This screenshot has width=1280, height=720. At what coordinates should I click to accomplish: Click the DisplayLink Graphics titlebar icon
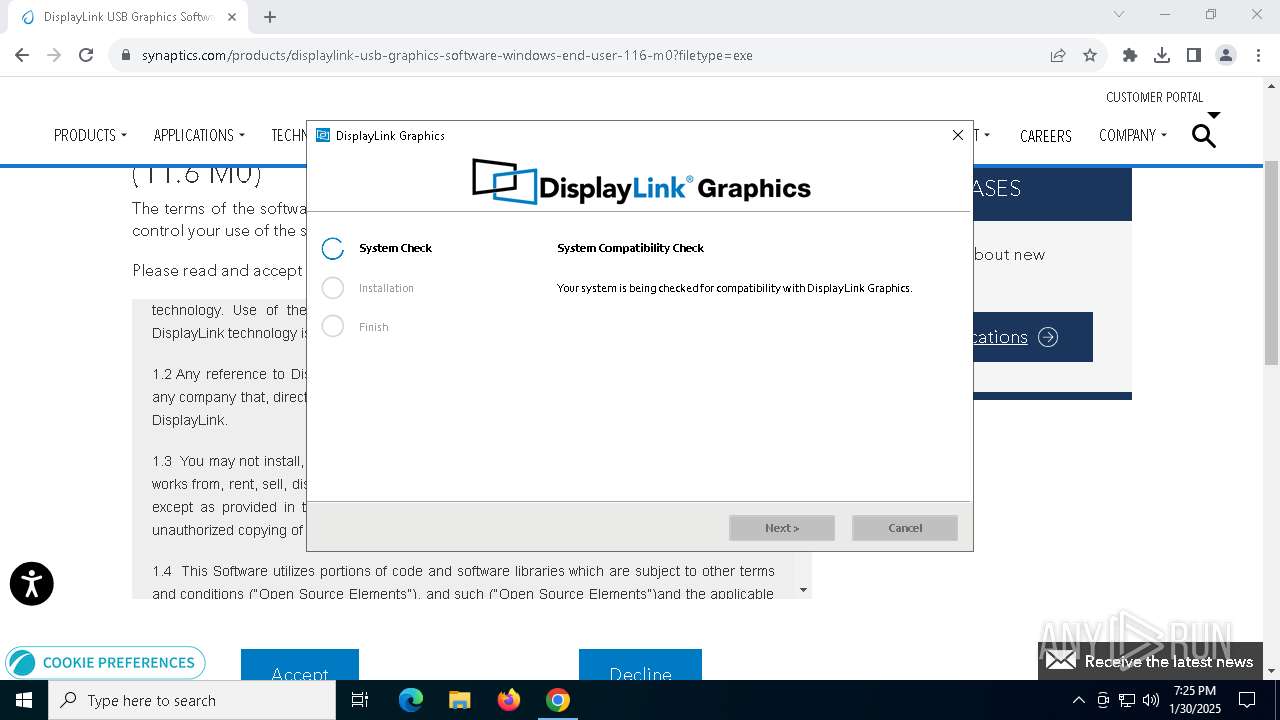[323, 135]
